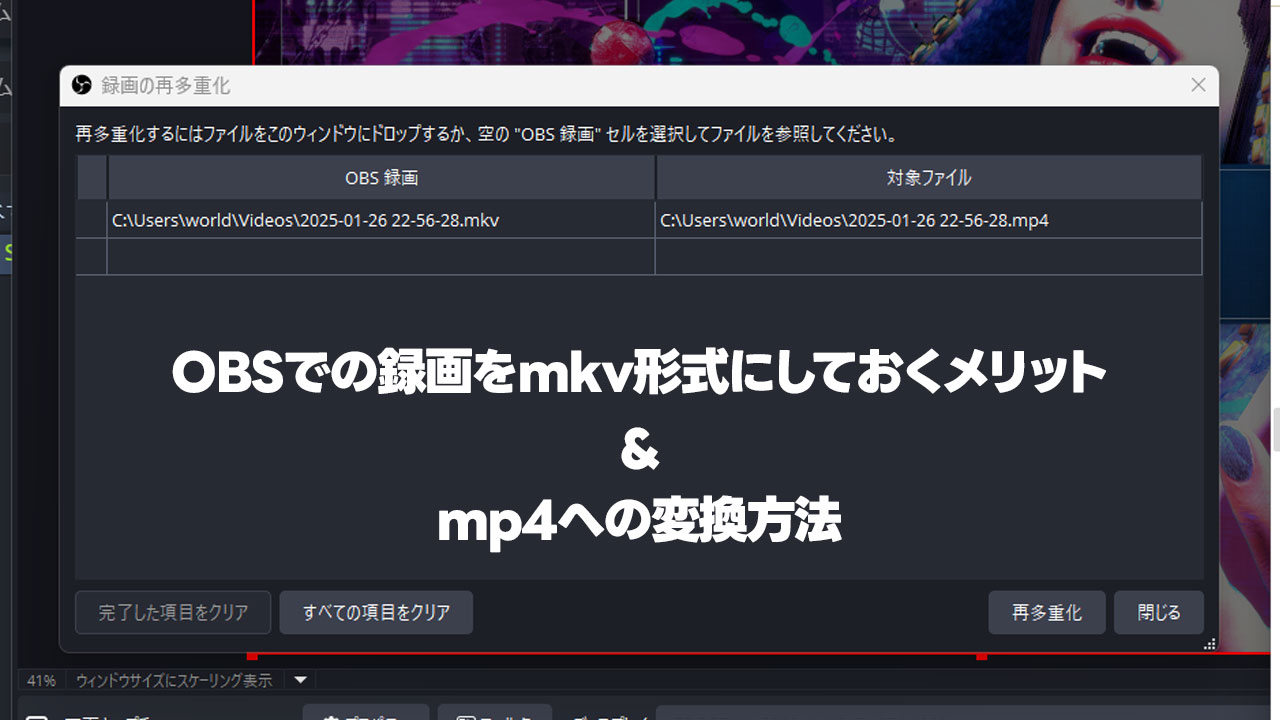
Task: Start remux with the 再多重化 button
Action: pos(1047,613)
